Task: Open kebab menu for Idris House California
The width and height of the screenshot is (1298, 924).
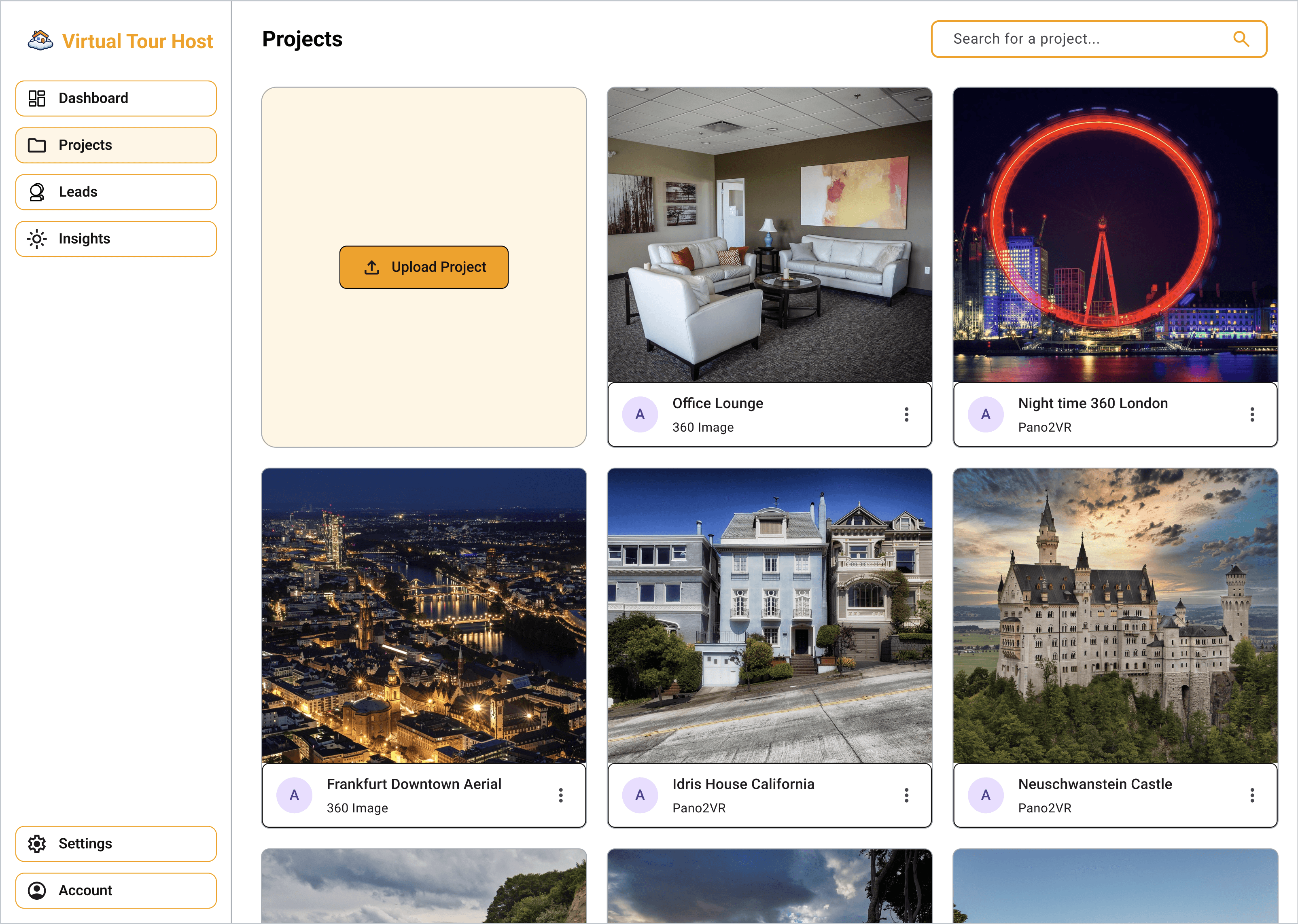Action: (906, 795)
